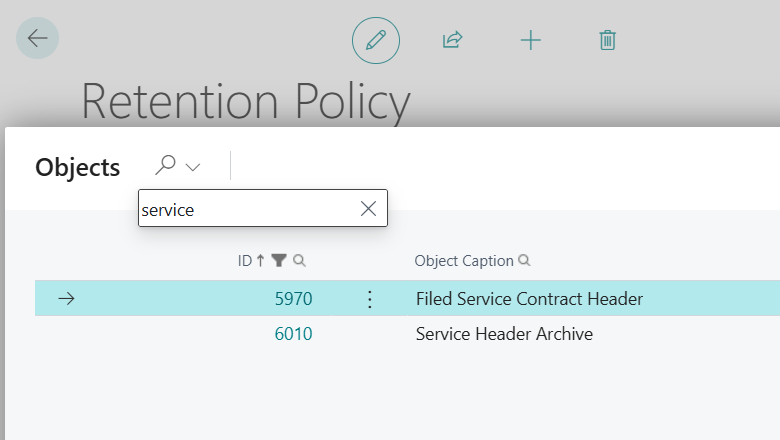The image size is (780, 440).
Task: Open the ID column filter funnel
Action: point(279,261)
